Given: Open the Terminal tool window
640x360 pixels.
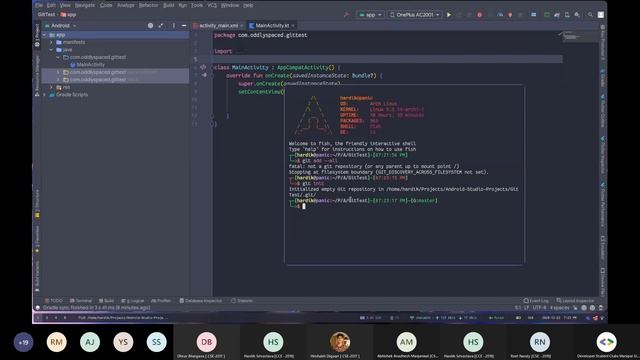Looking at the screenshot, I should 81,301.
